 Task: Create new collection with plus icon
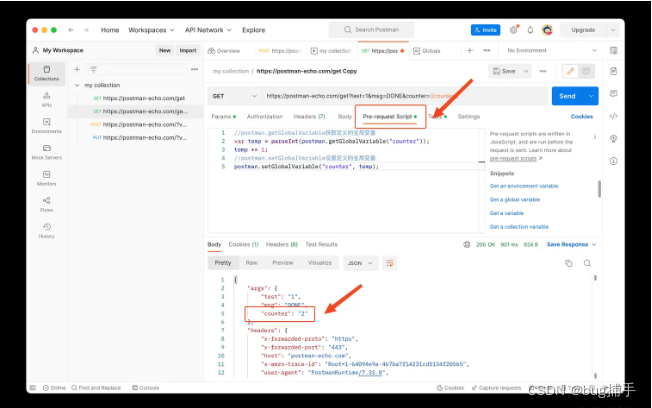pyautogui.click(x=77, y=69)
